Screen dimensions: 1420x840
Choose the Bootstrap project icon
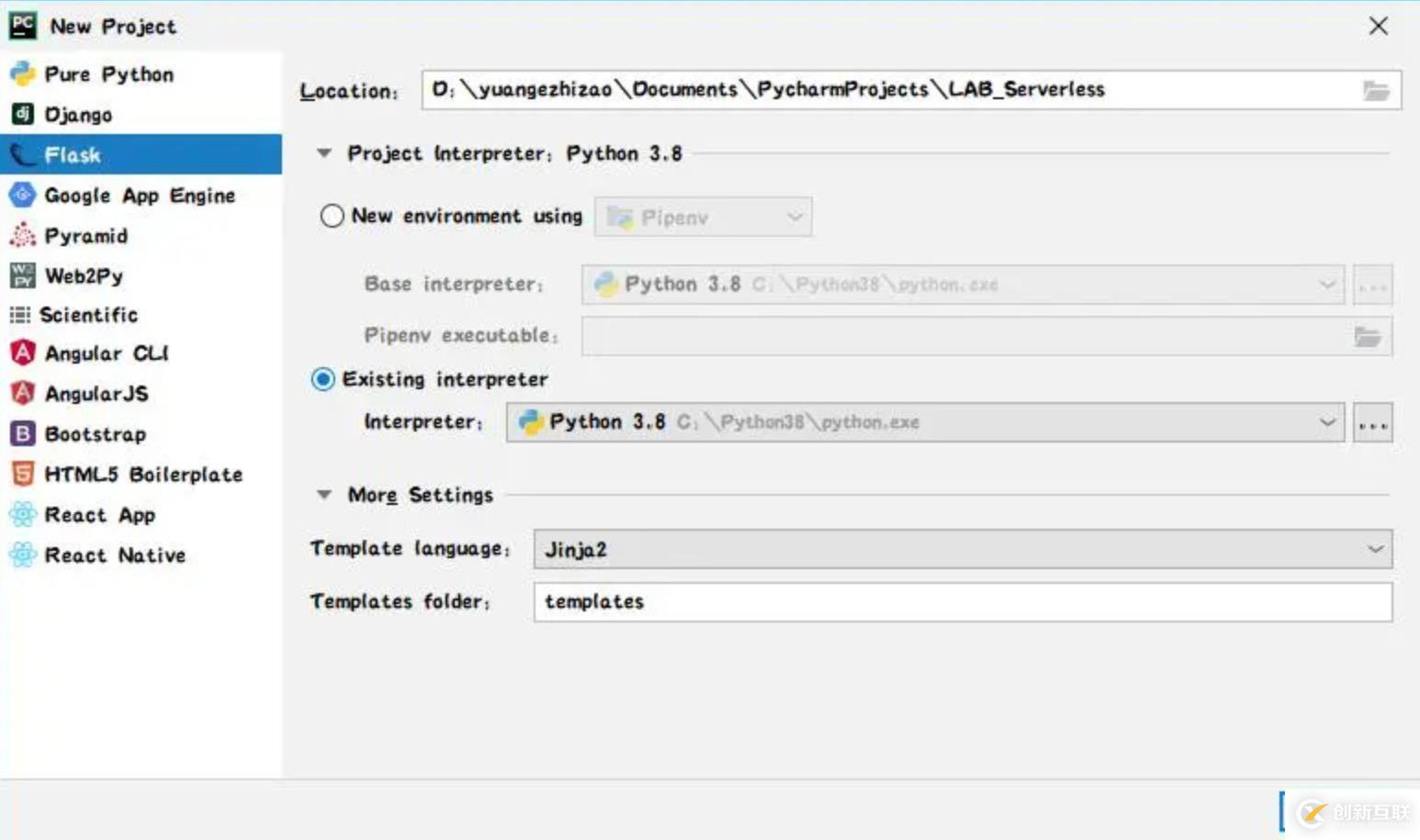22,434
